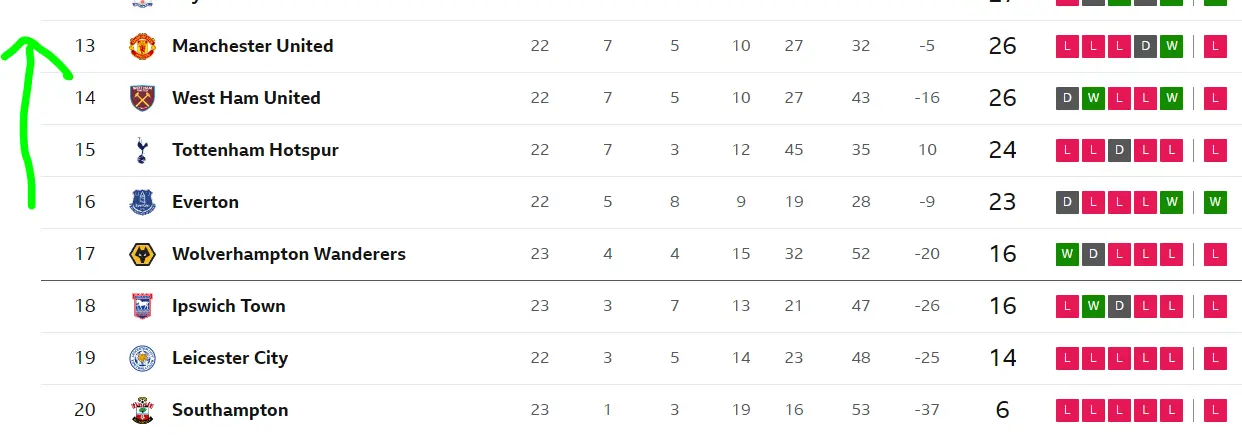This screenshot has height=441, width=1242.
Task: Click Ipswich Town's green W form badge
Action: pyautogui.click(x=1093, y=306)
